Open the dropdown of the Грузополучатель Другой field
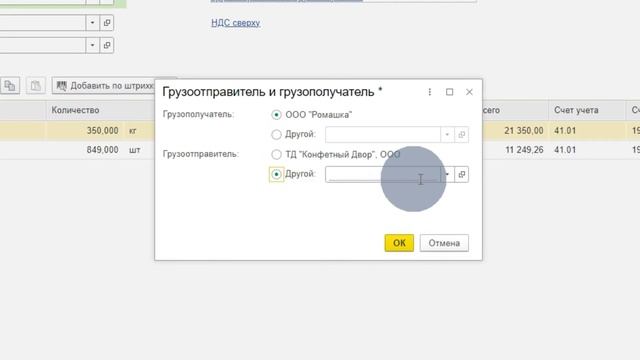 [447, 135]
